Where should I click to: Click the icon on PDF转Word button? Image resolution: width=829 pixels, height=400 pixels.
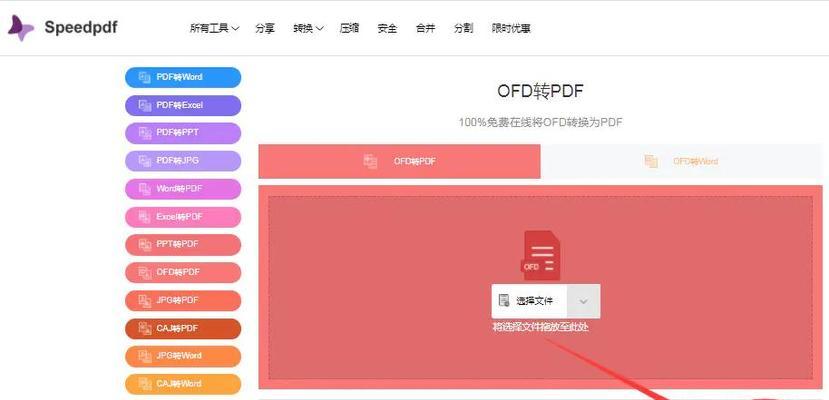(144, 77)
